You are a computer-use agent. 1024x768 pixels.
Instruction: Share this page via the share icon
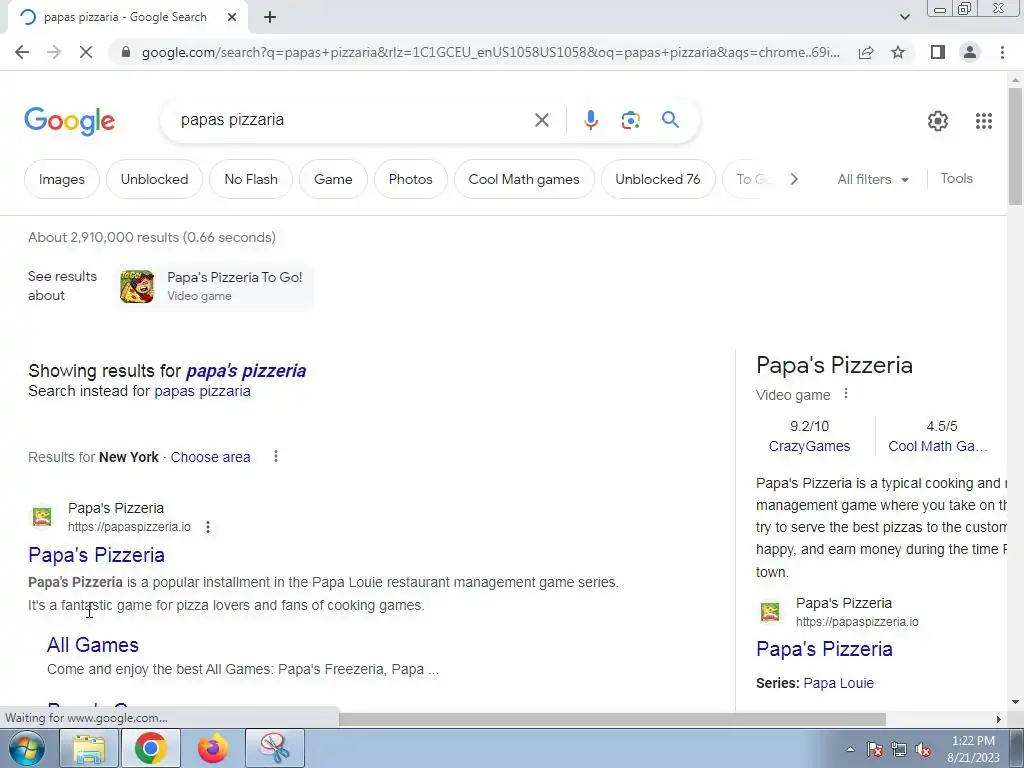coord(866,52)
